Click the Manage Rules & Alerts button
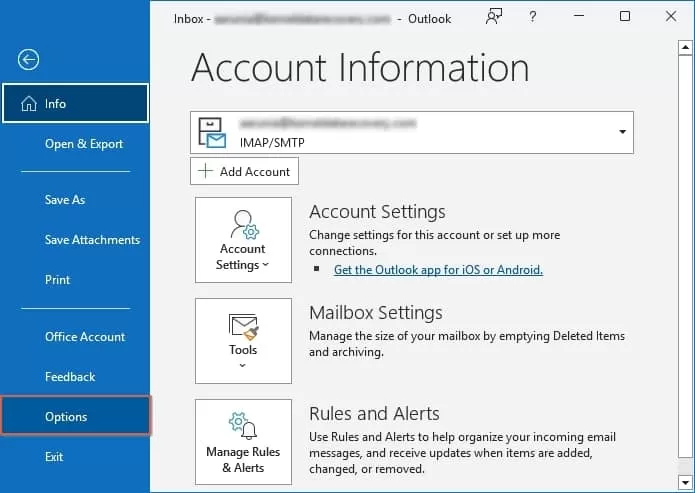Image resolution: width=695 pixels, height=493 pixels. point(243,442)
